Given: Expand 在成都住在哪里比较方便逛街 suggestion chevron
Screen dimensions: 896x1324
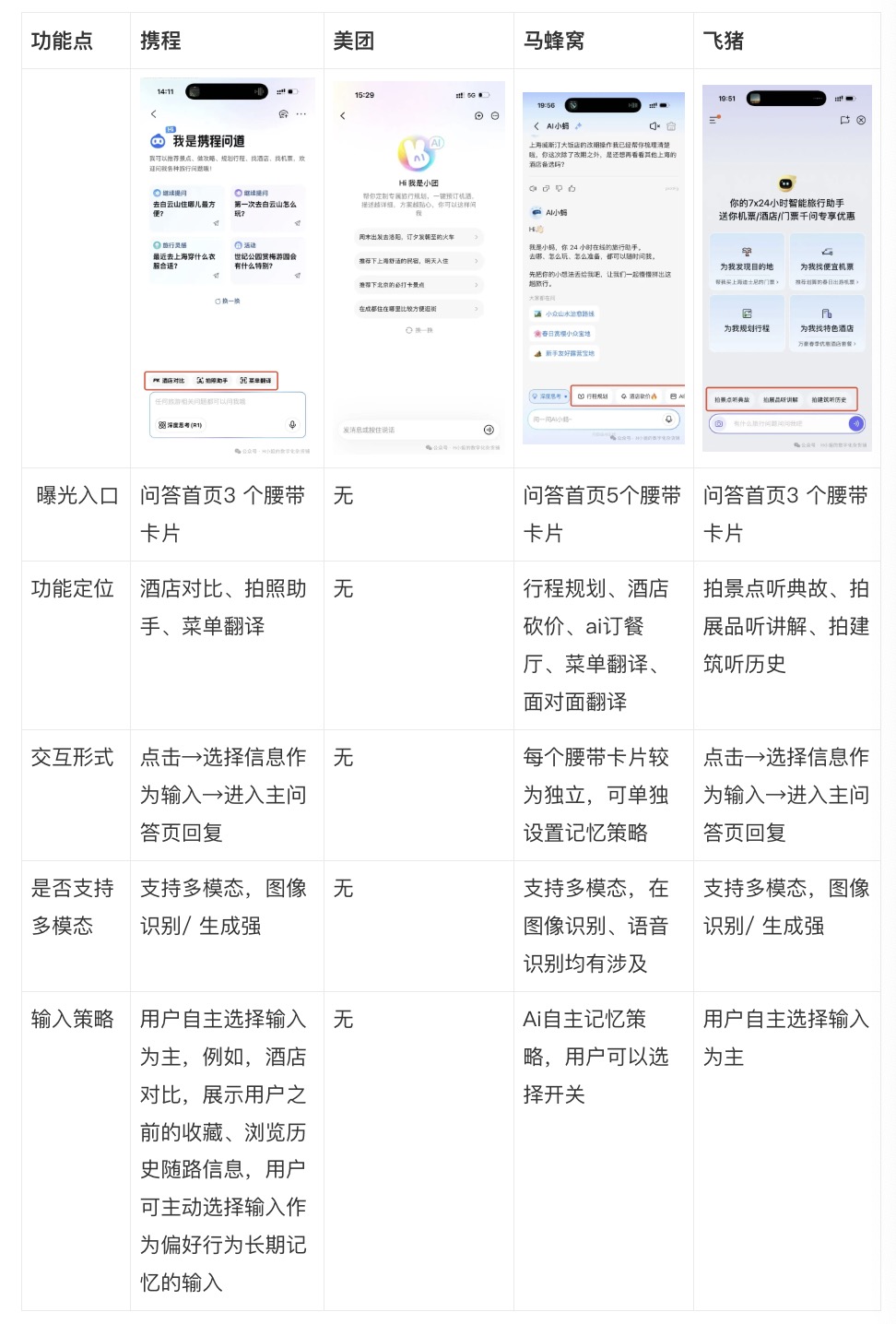Looking at the screenshot, I should pyautogui.click(x=477, y=309).
